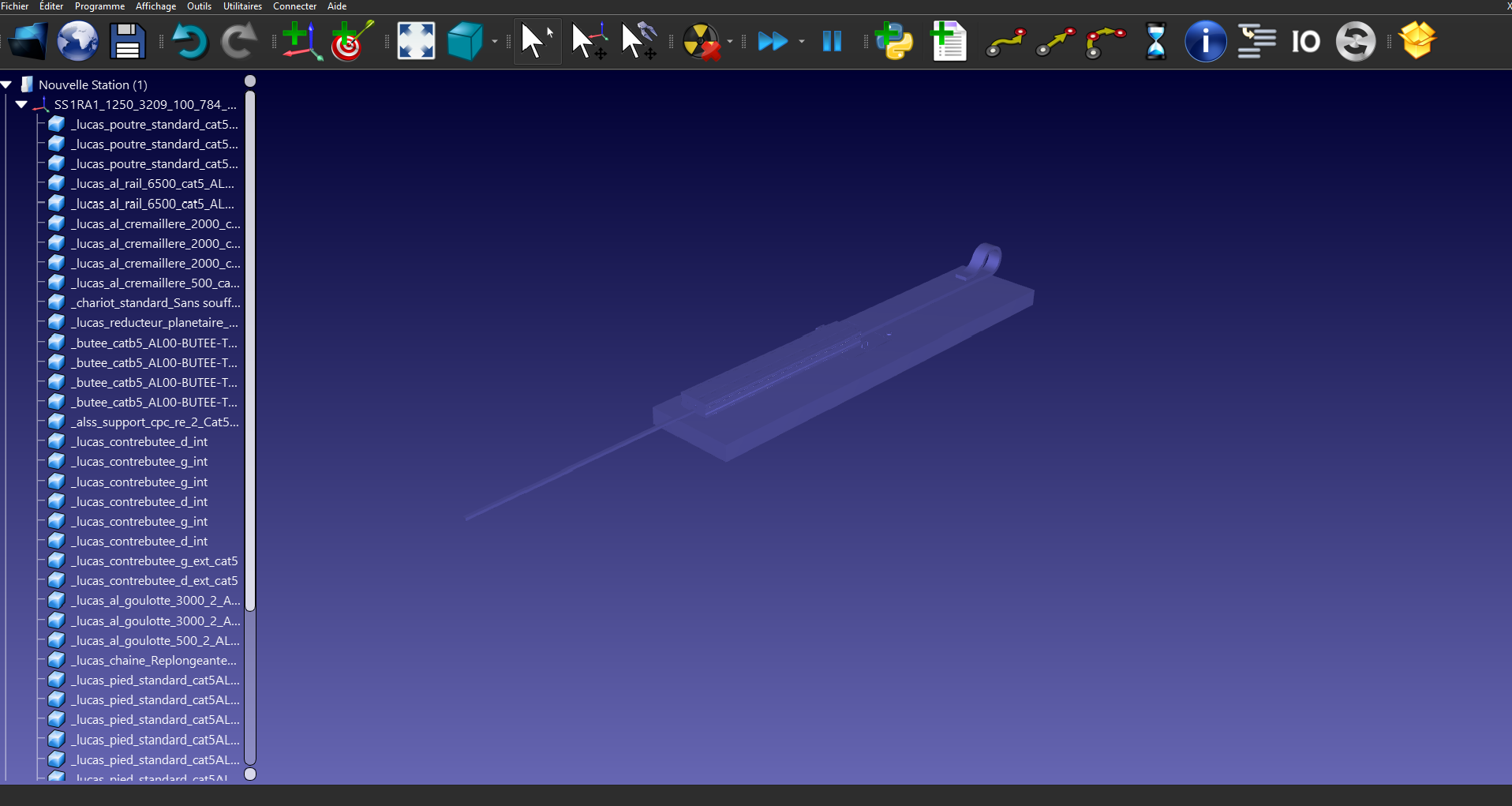Viewport: 1512px width, 806px height.
Task: Click the Fit All view icon
Action: [416, 41]
